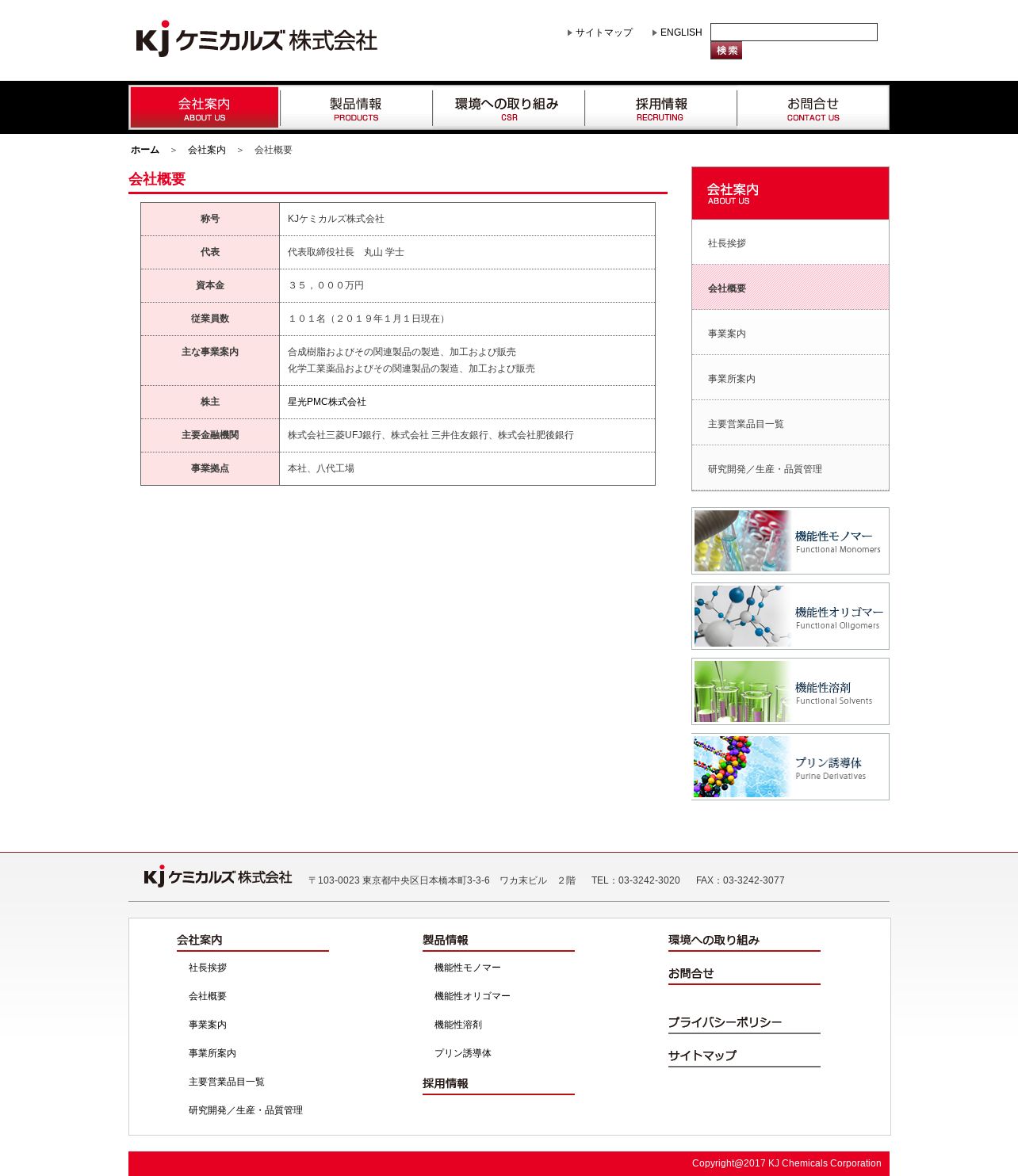
Task: Open the 機能性モノマー Functional Monomers banner
Action: coord(790,540)
